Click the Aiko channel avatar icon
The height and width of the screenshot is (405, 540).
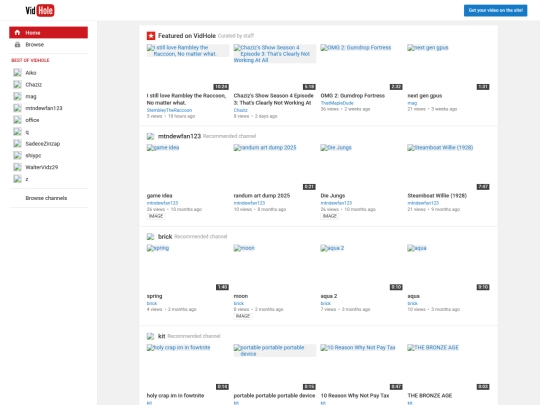click(17, 73)
